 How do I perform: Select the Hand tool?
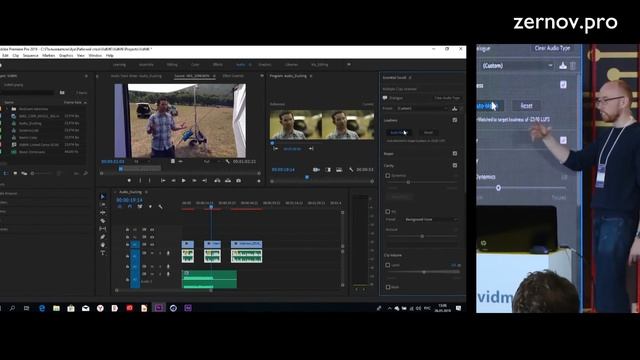click(x=102, y=245)
